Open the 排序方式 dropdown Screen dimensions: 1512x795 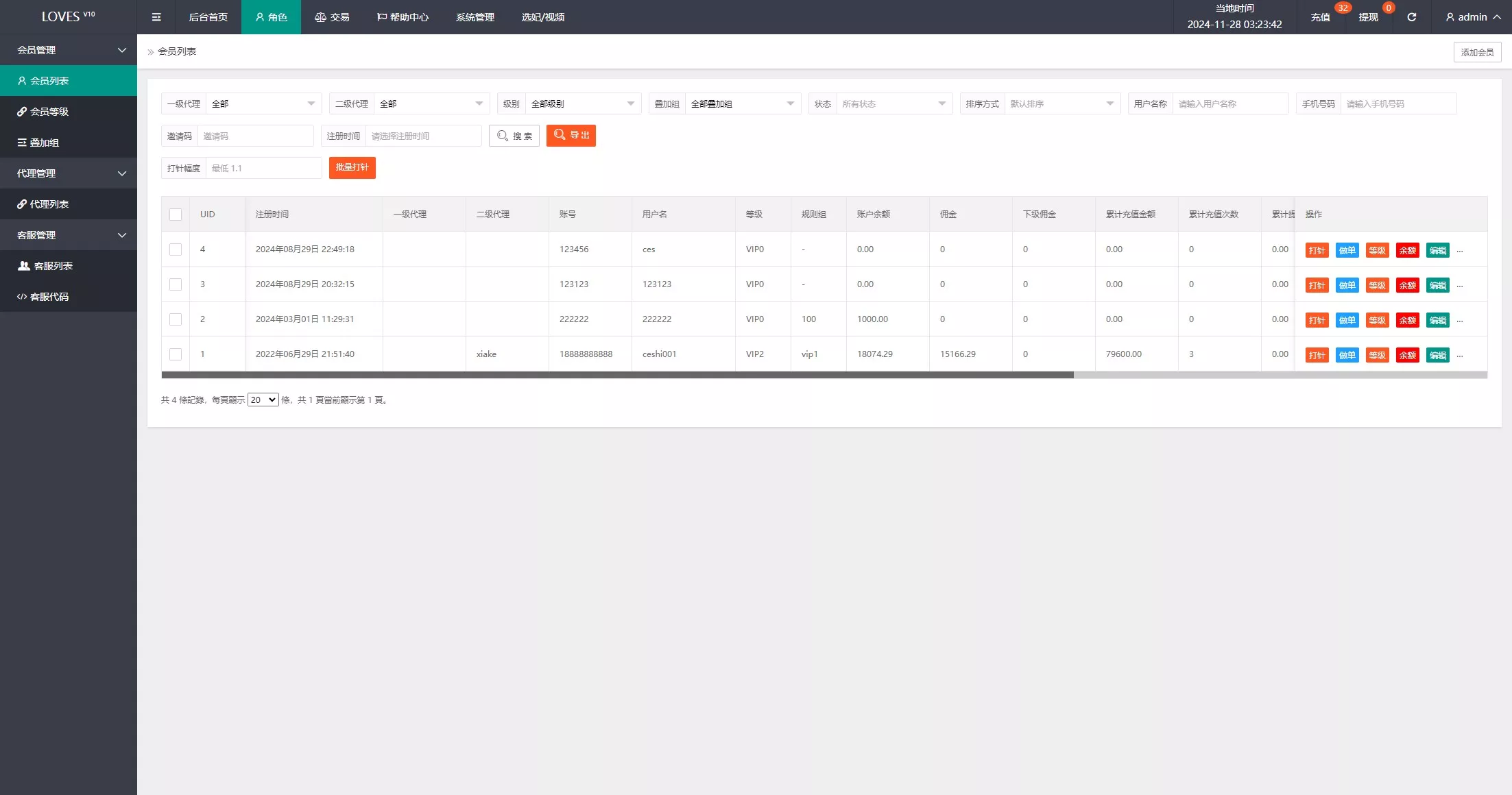pyautogui.click(x=1061, y=103)
